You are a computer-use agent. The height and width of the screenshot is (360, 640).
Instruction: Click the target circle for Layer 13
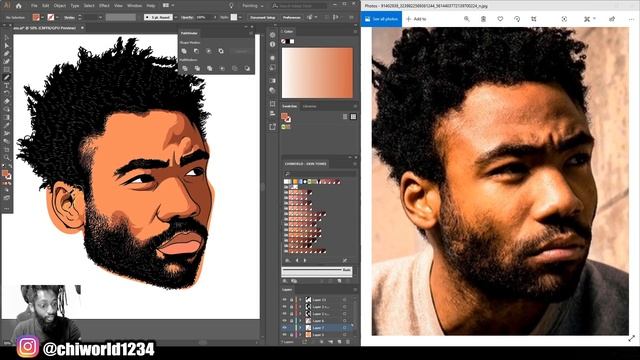tap(344, 300)
